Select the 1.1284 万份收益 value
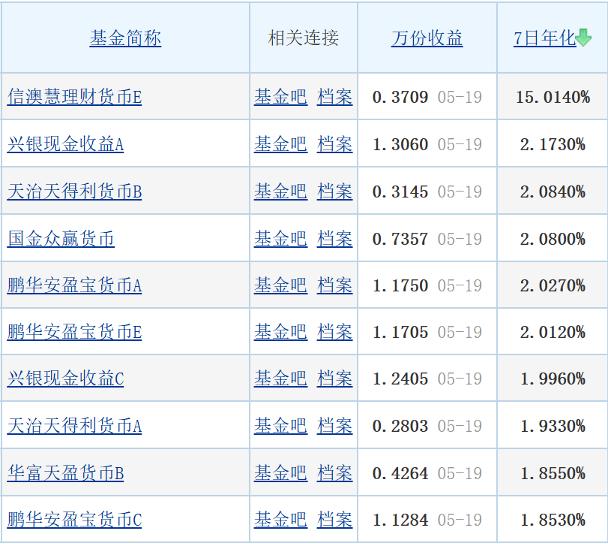The width and height of the screenshot is (608, 544). 400,520
